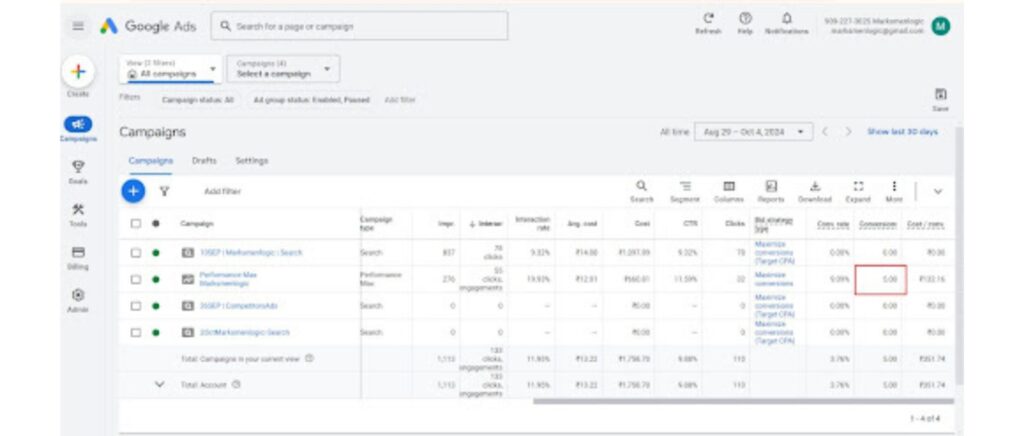This screenshot has width=1024, height=436.
Task: Open the Notifications bell
Action: [x=786, y=18]
